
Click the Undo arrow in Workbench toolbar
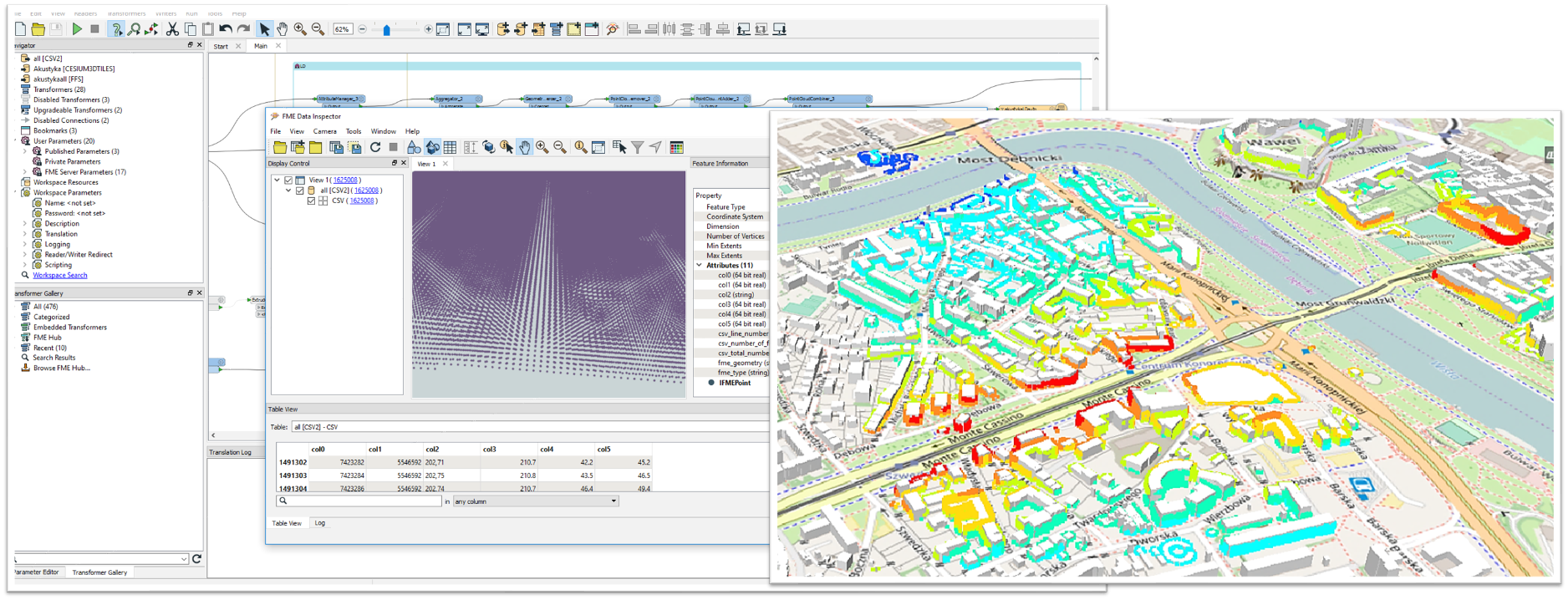point(226,29)
